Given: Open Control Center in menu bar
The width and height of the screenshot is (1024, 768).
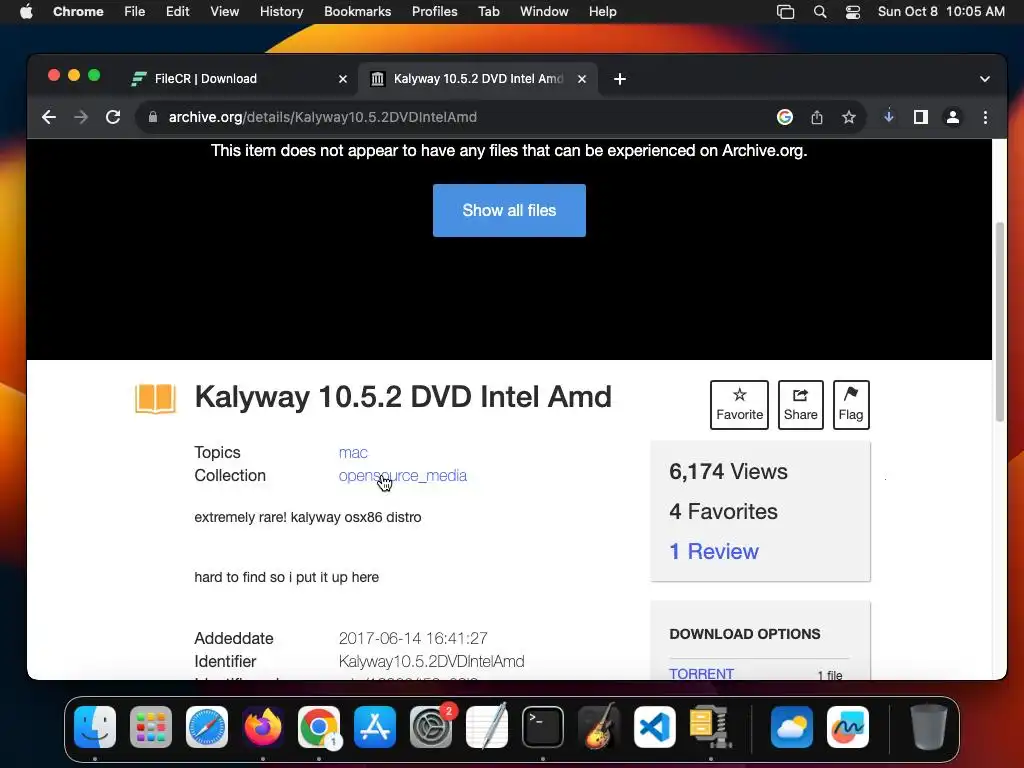Looking at the screenshot, I should click(853, 12).
